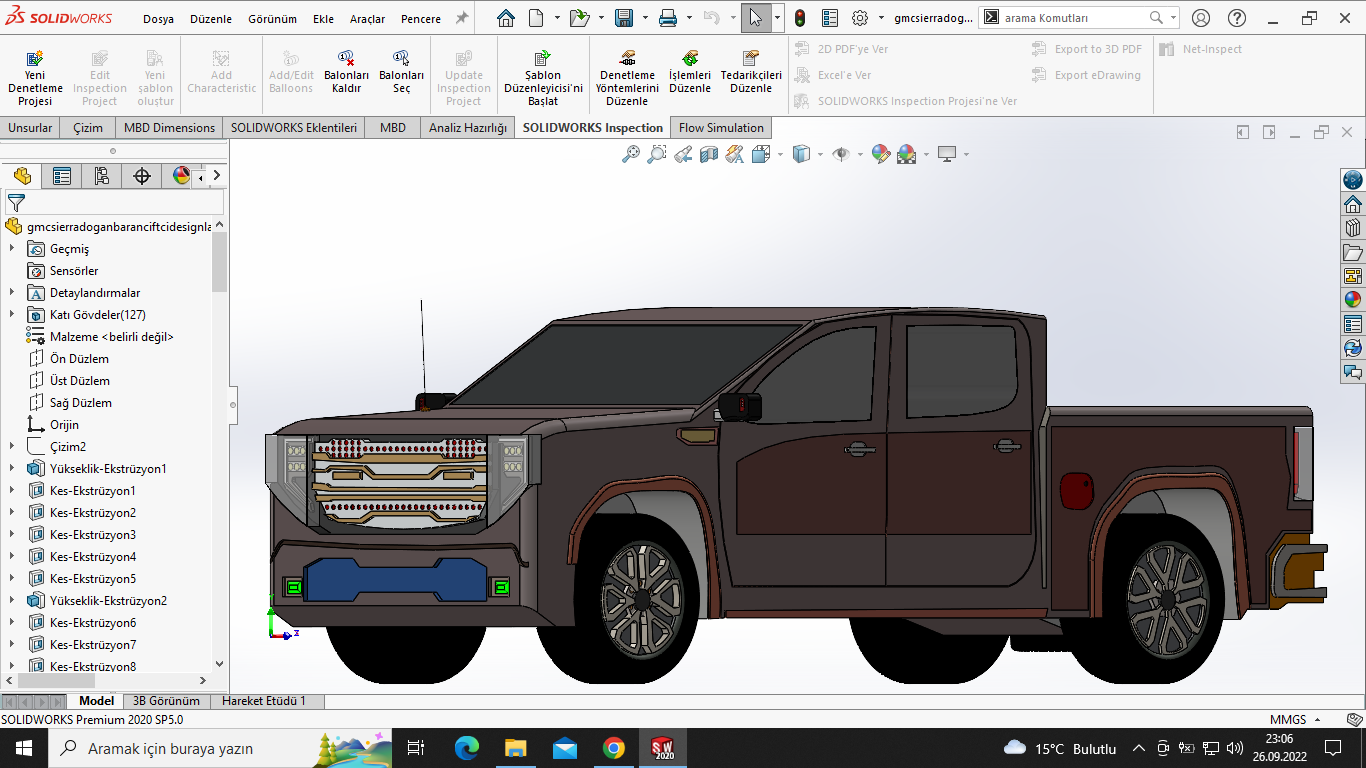Toggle the Select cursor tool
Image resolution: width=1366 pixels, height=768 pixels.
pyautogui.click(x=756, y=18)
